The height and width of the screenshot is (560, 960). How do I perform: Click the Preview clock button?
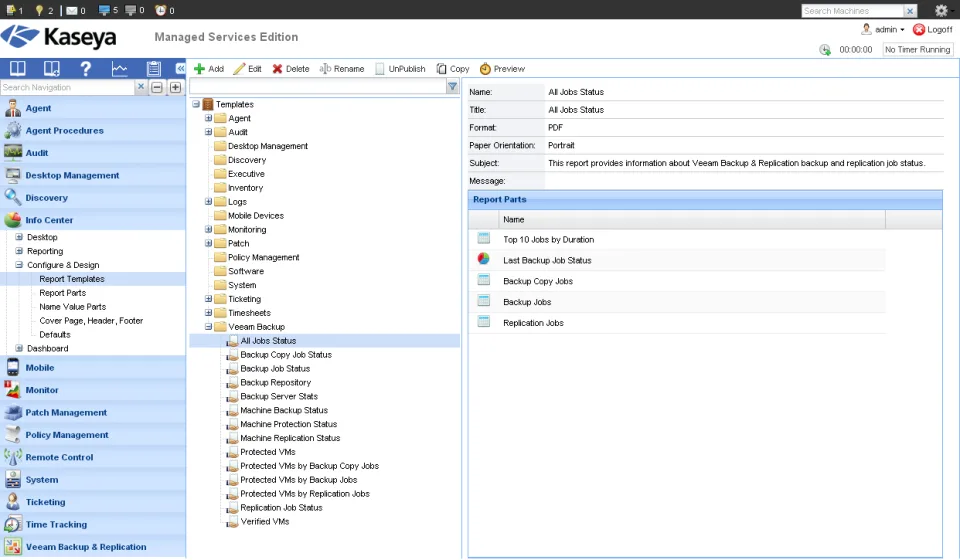[x=502, y=69]
